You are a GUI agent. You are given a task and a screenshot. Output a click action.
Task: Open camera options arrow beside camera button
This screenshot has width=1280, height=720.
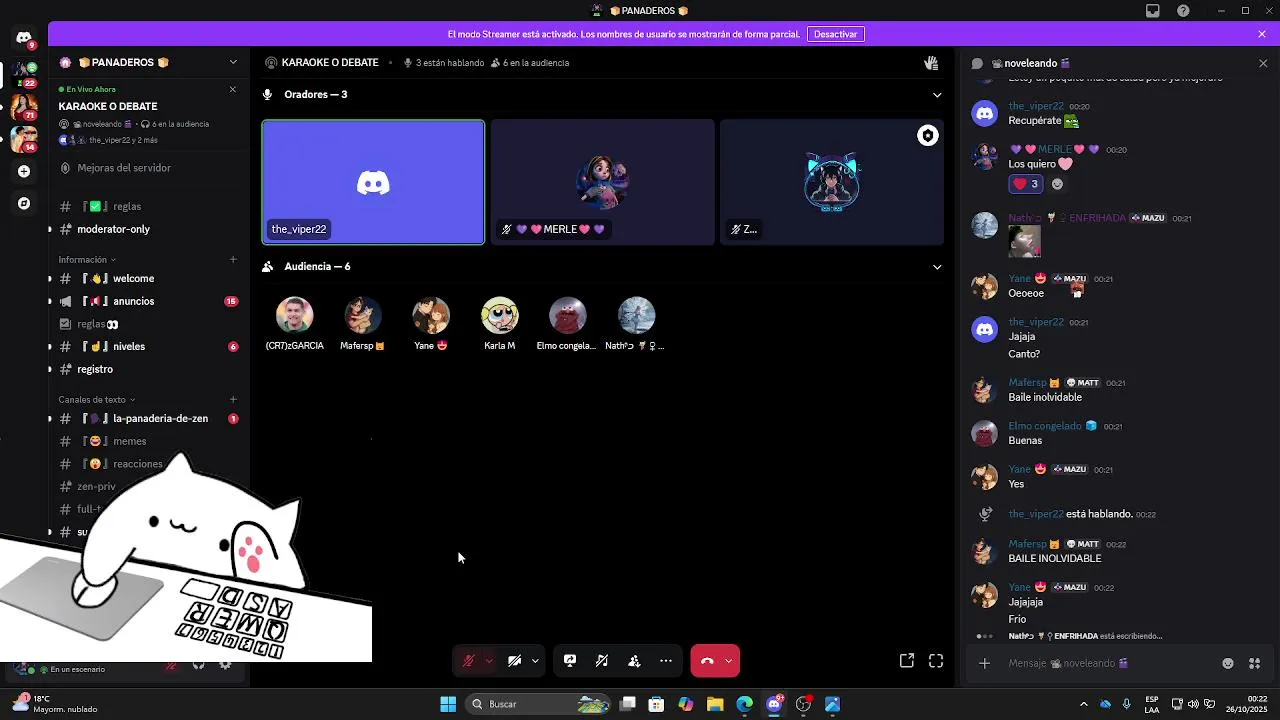pos(535,661)
